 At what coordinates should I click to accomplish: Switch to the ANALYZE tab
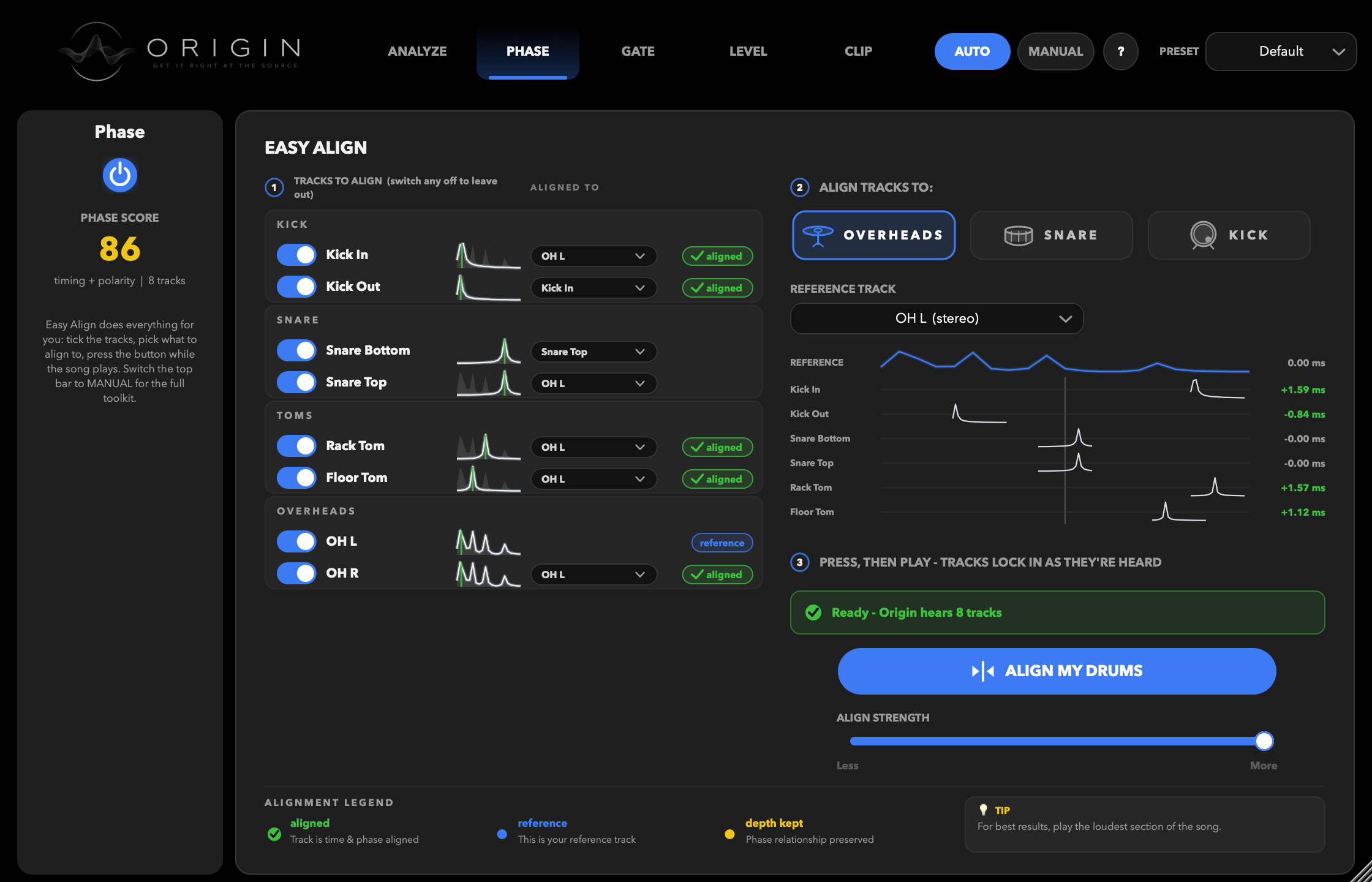(417, 51)
